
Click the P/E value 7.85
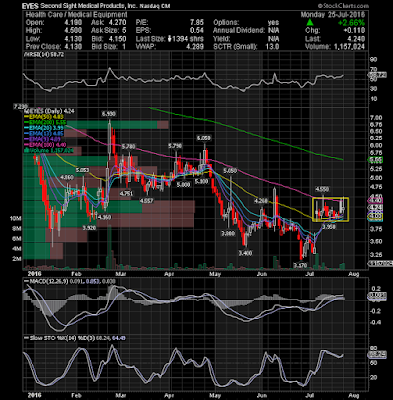(196, 23)
